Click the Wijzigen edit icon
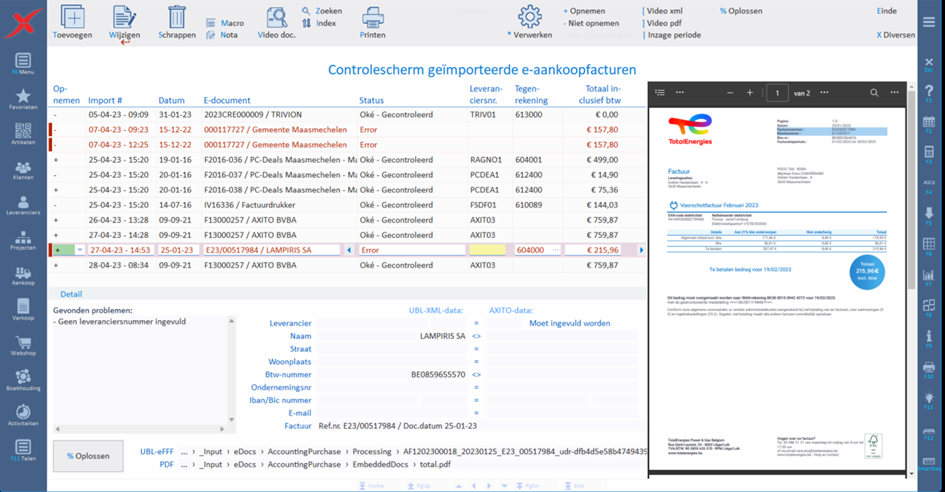The width and height of the screenshot is (945, 492). click(124, 17)
